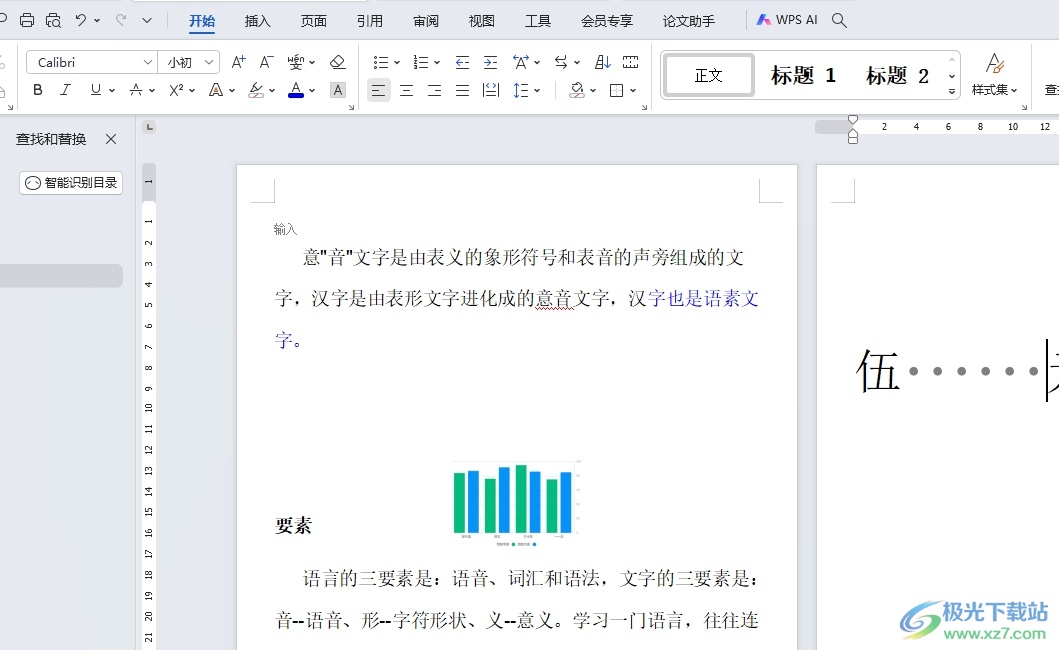
Task: Switch to 视图 tab
Action: coord(482,21)
